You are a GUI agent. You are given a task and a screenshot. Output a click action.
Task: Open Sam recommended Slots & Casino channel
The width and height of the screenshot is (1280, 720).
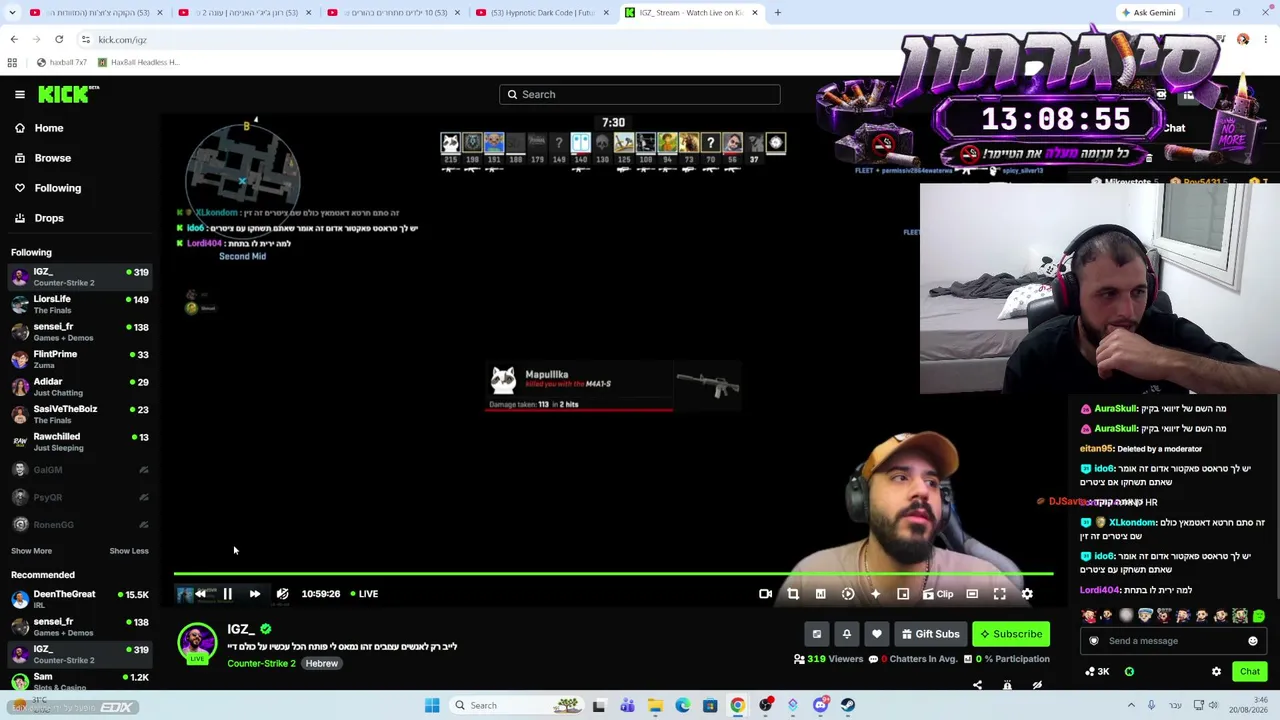pyautogui.click(x=80, y=682)
